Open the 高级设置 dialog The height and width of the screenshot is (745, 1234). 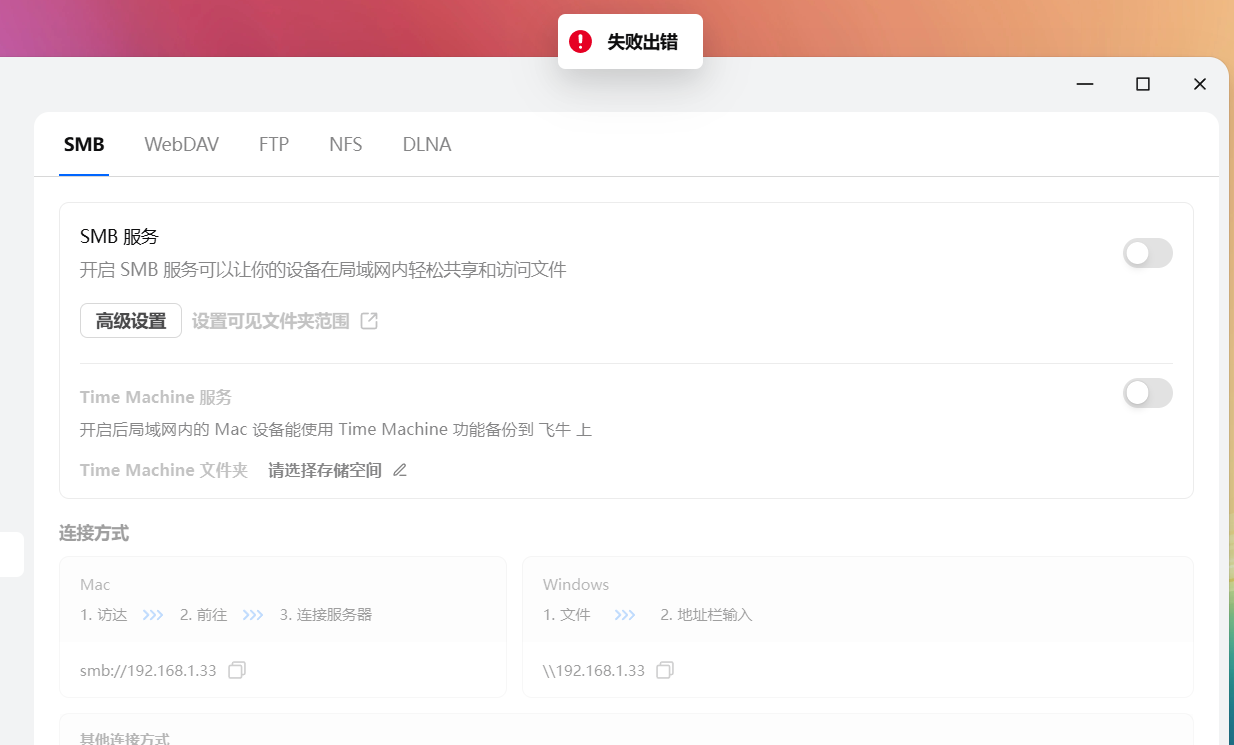tap(130, 320)
